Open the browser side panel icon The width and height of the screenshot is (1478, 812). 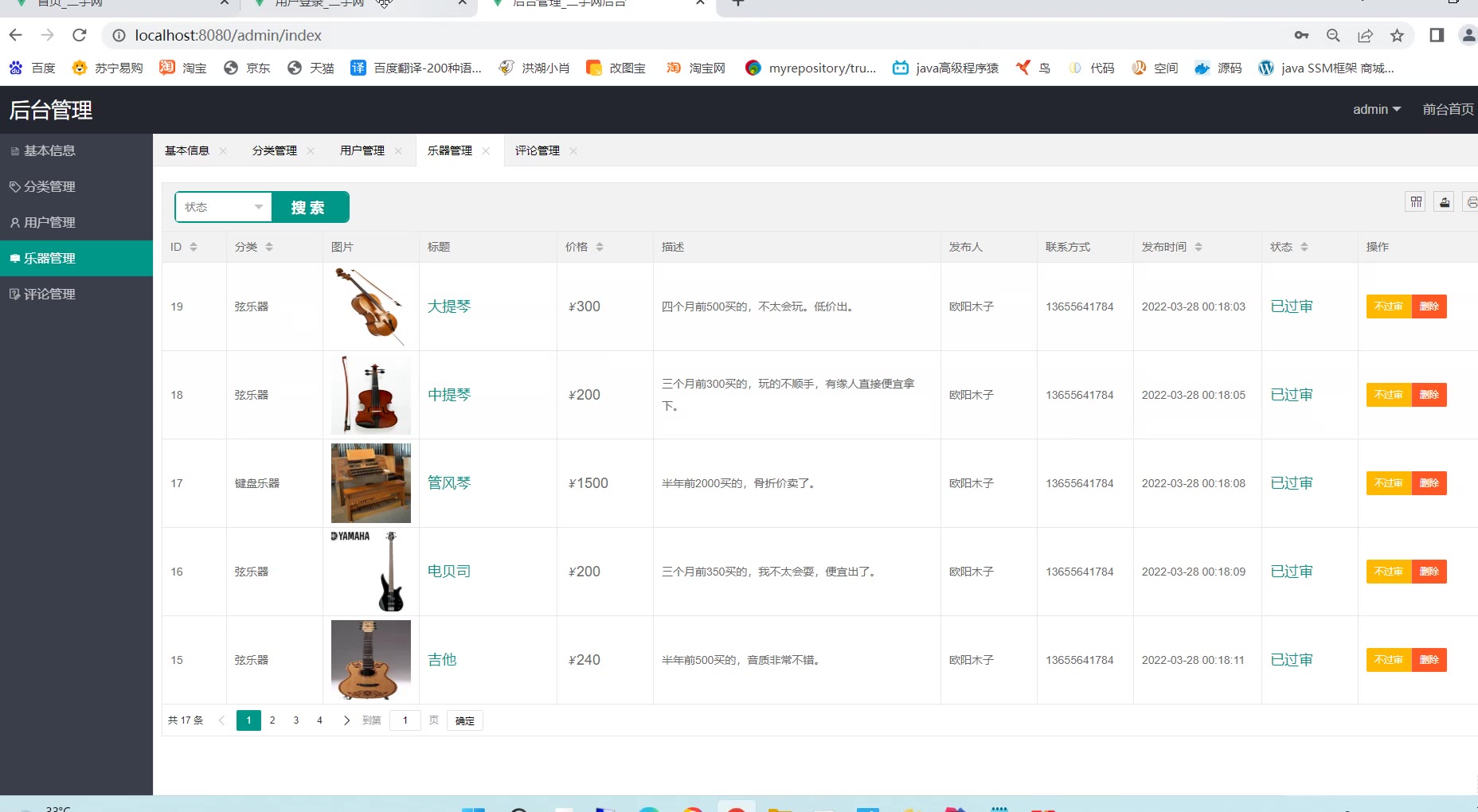[x=1437, y=35]
